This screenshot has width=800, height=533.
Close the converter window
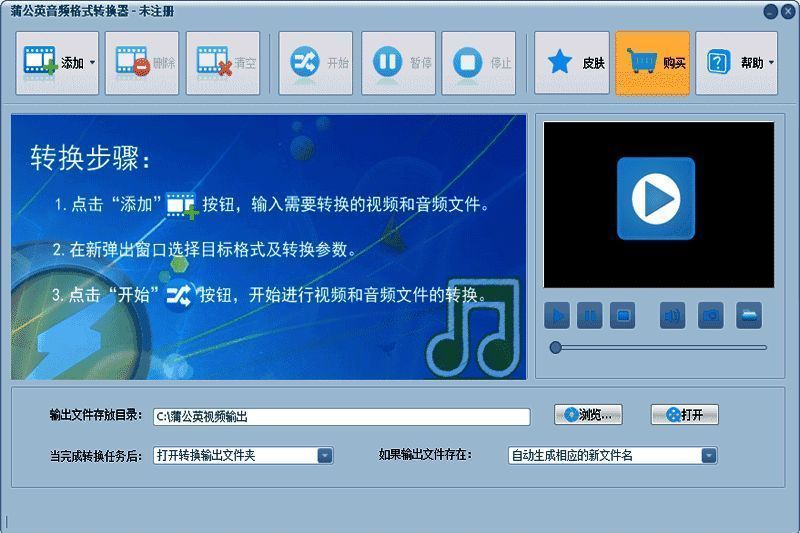tap(788, 12)
